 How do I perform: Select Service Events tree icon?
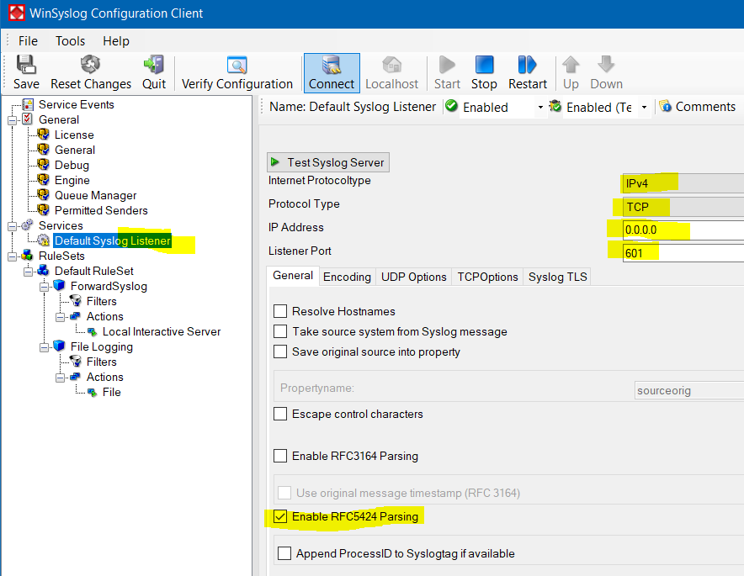point(28,104)
